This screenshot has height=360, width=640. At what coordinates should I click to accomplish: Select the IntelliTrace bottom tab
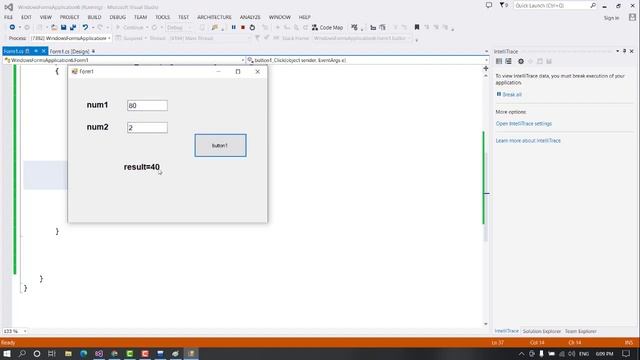pos(507,331)
